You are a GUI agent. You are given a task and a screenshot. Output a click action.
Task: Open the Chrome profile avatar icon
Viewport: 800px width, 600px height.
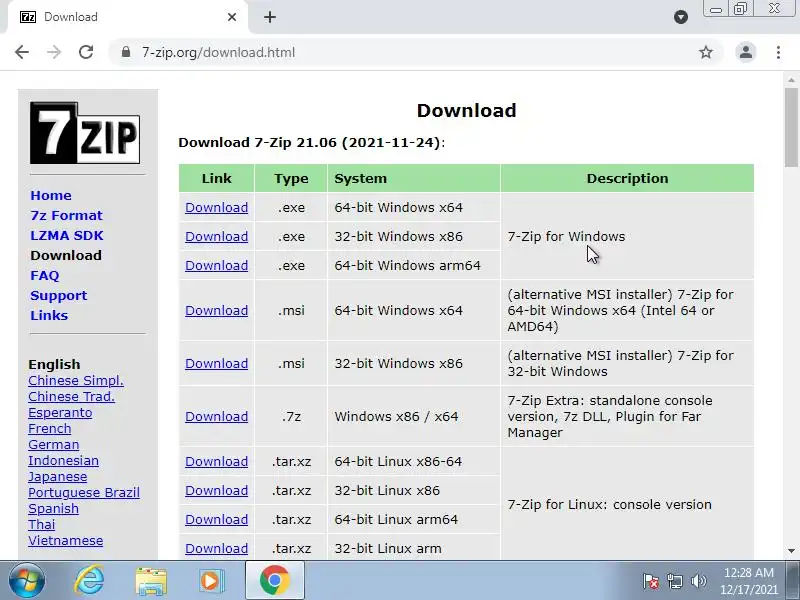point(745,52)
